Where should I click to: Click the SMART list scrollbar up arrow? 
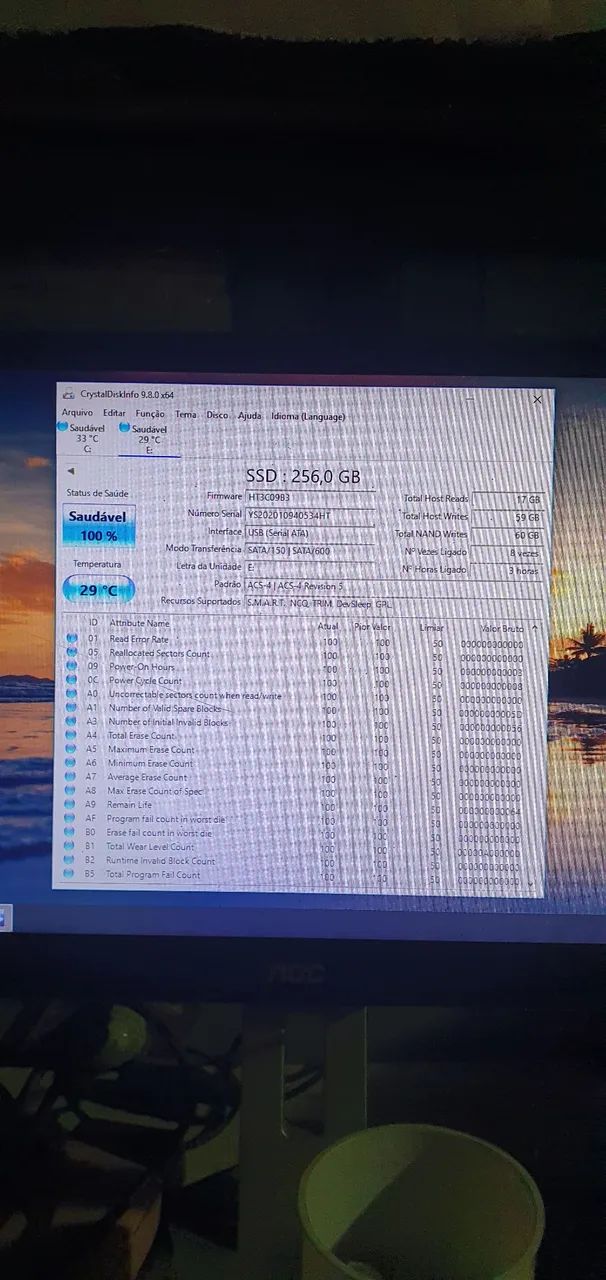(x=535, y=628)
